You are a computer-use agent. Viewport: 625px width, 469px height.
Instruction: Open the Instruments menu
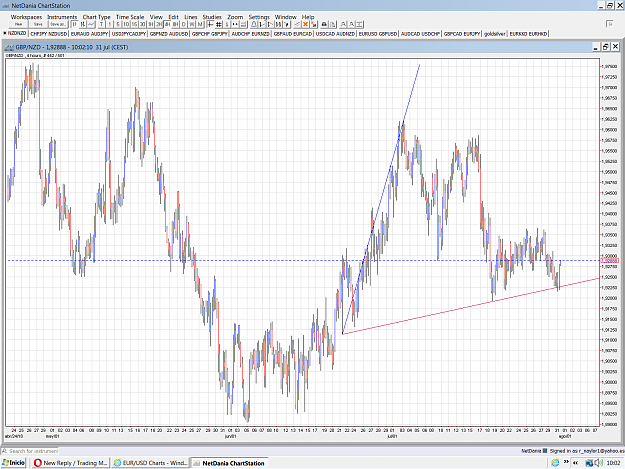point(62,17)
